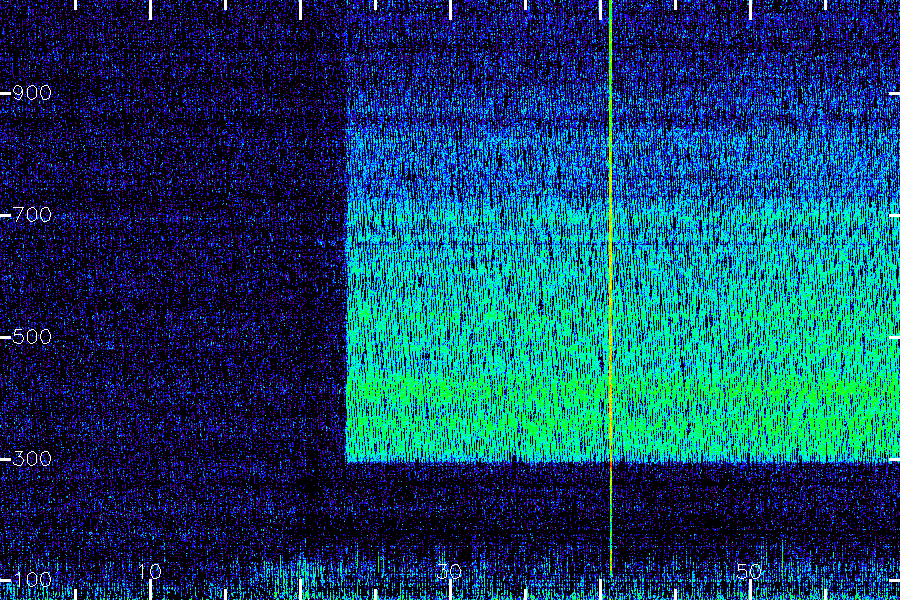Click the 30 time axis label
900x600 pixels.
(449, 572)
